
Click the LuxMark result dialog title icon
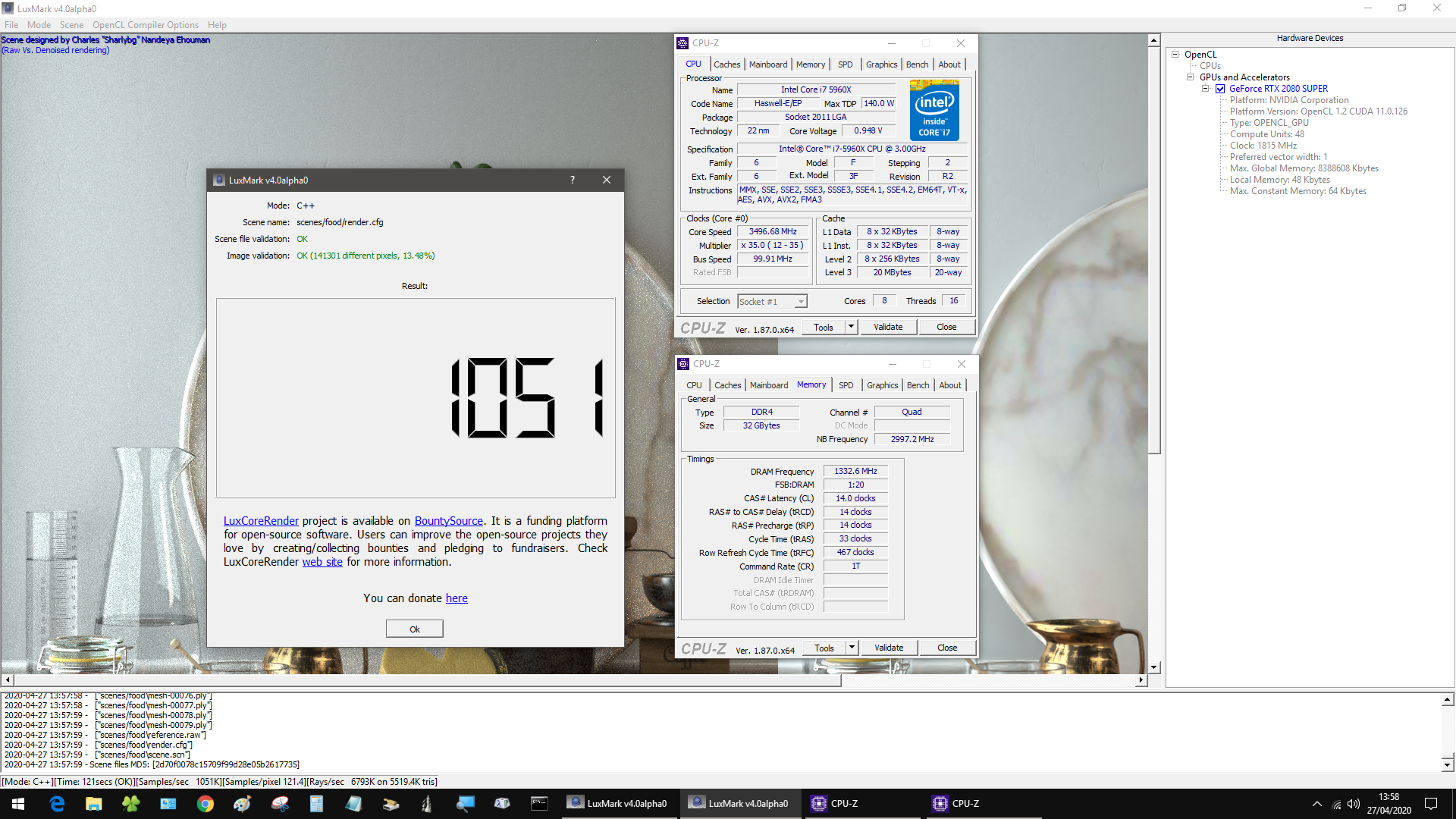pos(219,180)
